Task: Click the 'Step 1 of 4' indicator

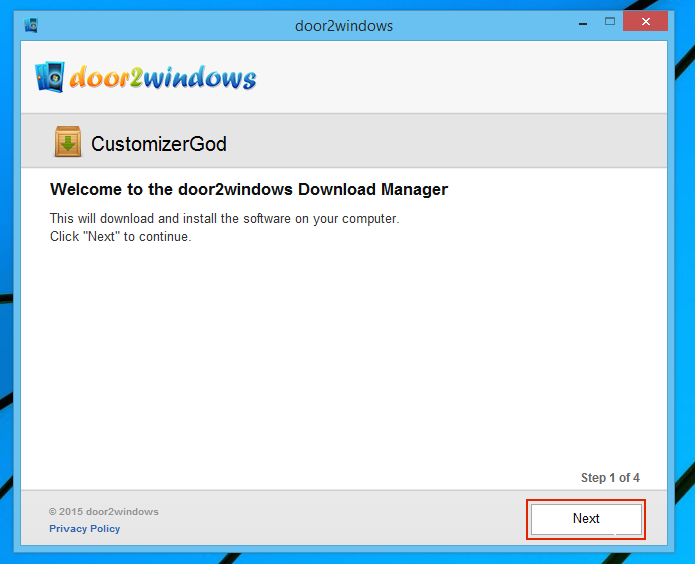Action: coord(610,478)
